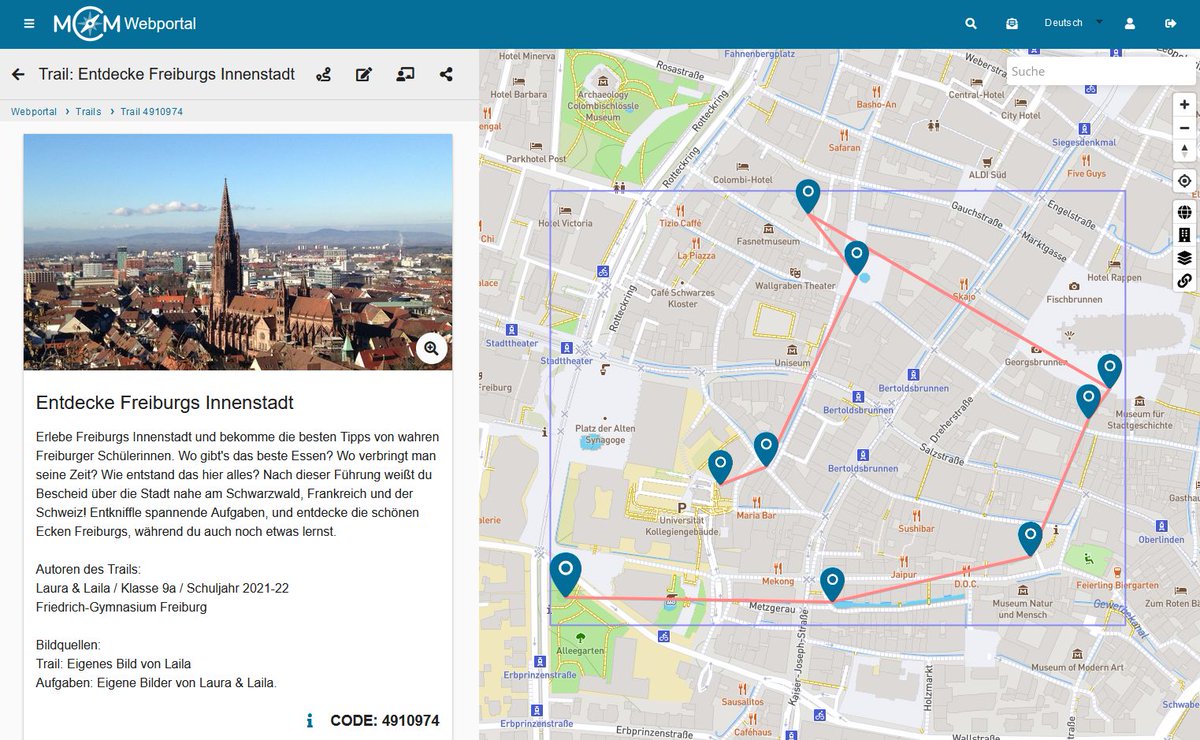The height and width of the screenshot is (740, 1200).
Task: Click the Feierling Biergarten label
Action: [x=1117, y=585]
